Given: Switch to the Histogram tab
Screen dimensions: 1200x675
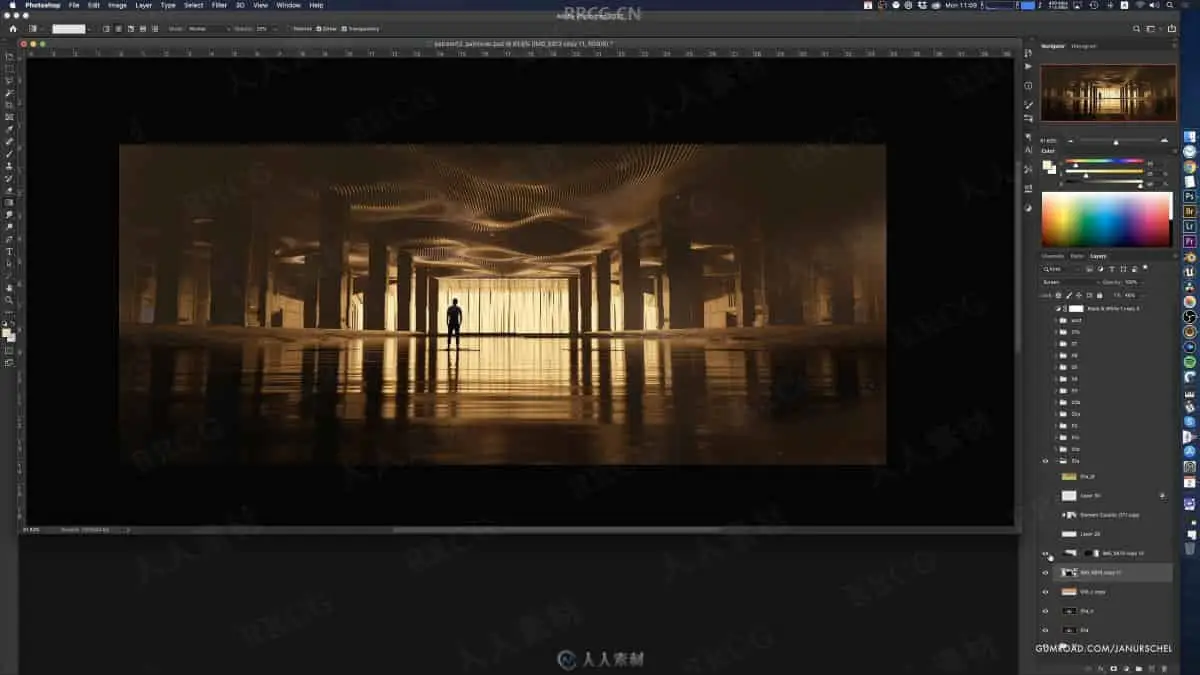Looking at the screenshot, I should coord(1084,46).
